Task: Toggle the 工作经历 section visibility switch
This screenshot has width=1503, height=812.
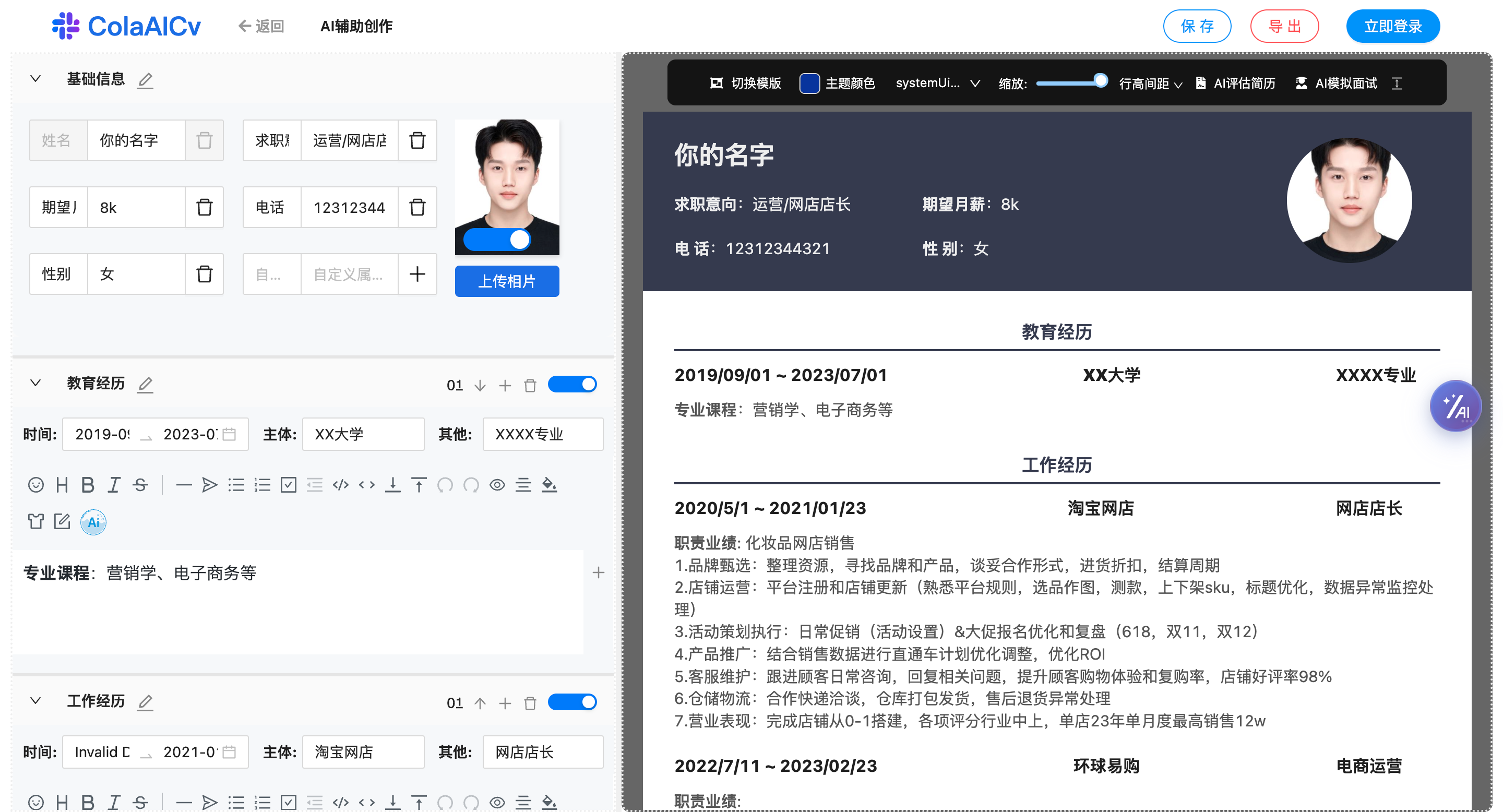Action: 572,702
